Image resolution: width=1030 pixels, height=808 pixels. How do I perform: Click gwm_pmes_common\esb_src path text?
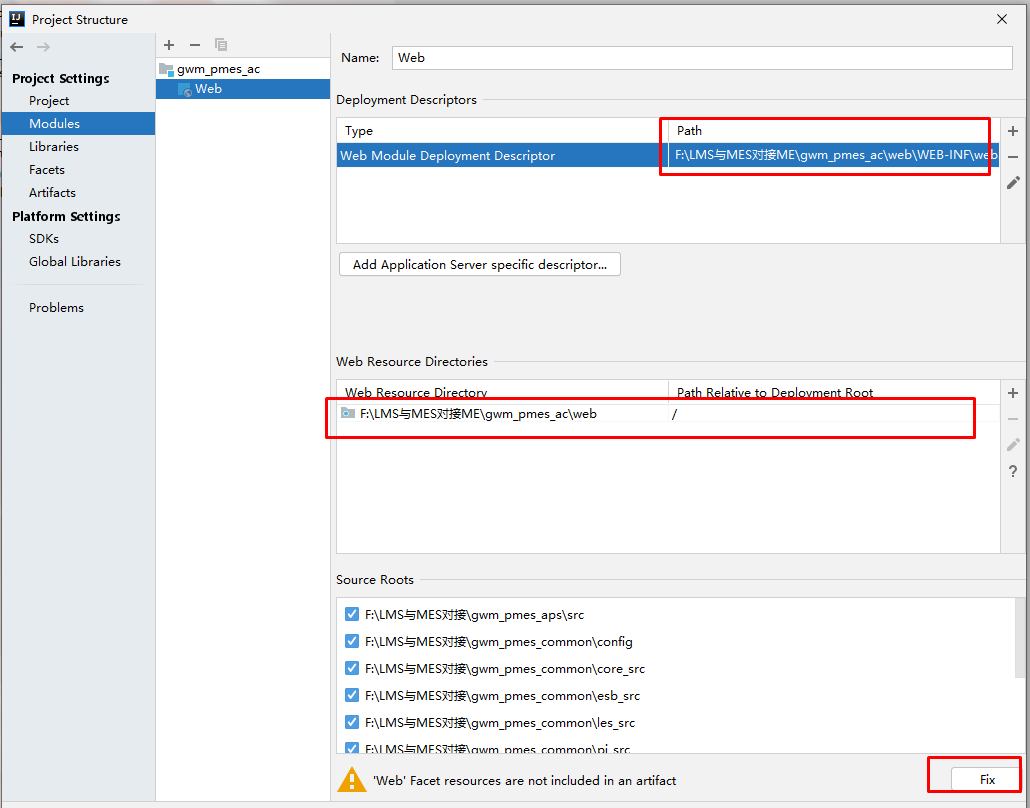(x=503, y=696)
